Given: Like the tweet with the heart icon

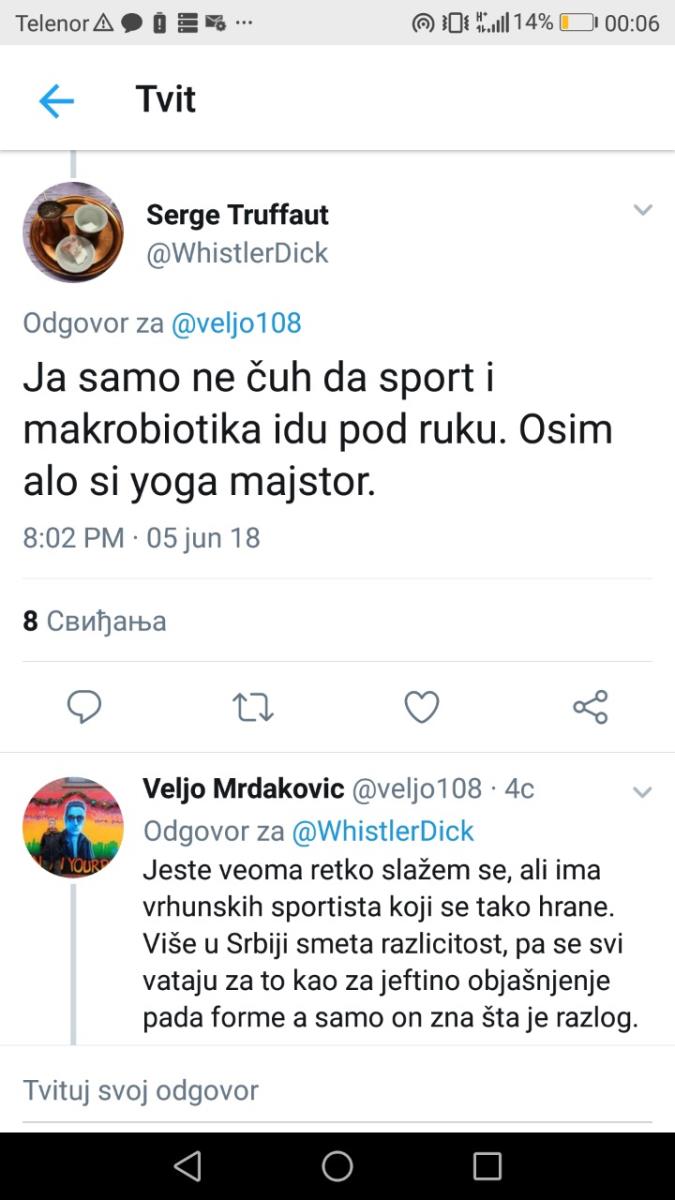Looking at the screenshot, I should 421,707.
